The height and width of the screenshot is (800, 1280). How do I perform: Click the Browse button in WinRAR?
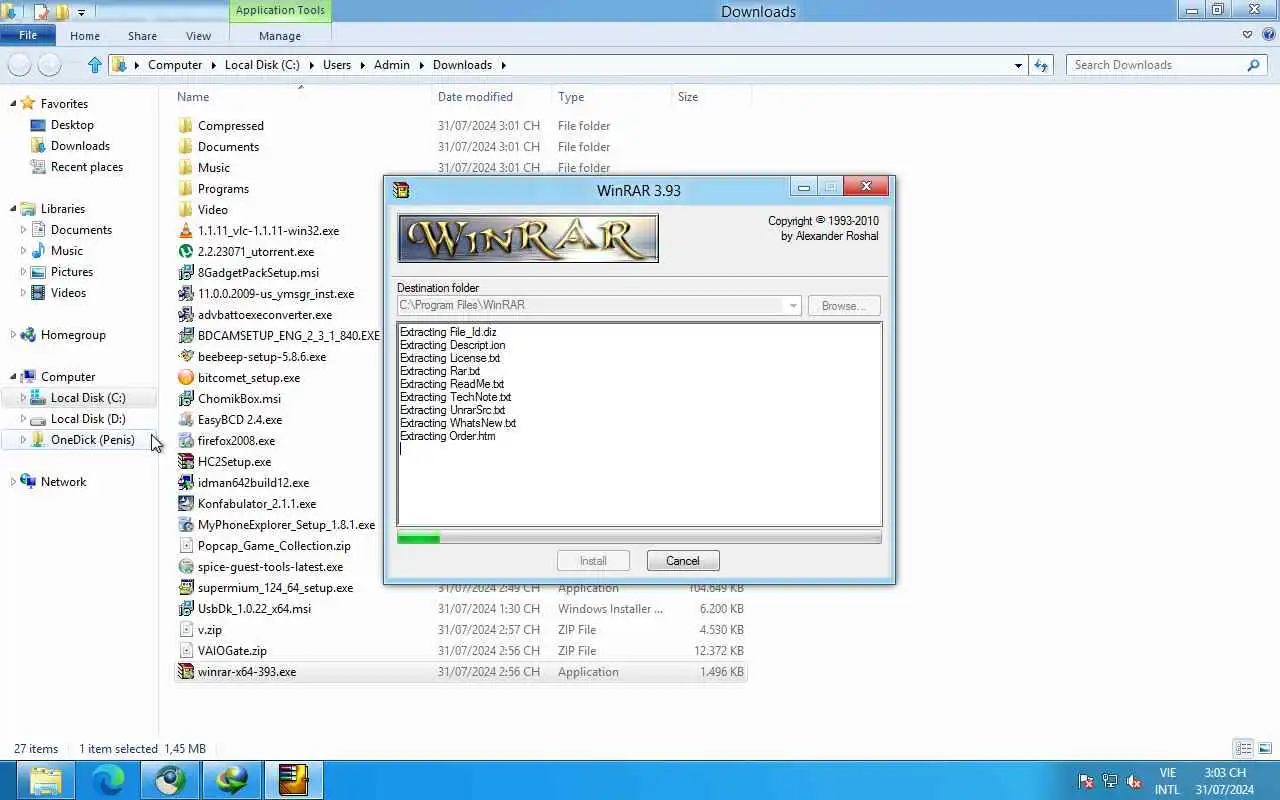844,306
